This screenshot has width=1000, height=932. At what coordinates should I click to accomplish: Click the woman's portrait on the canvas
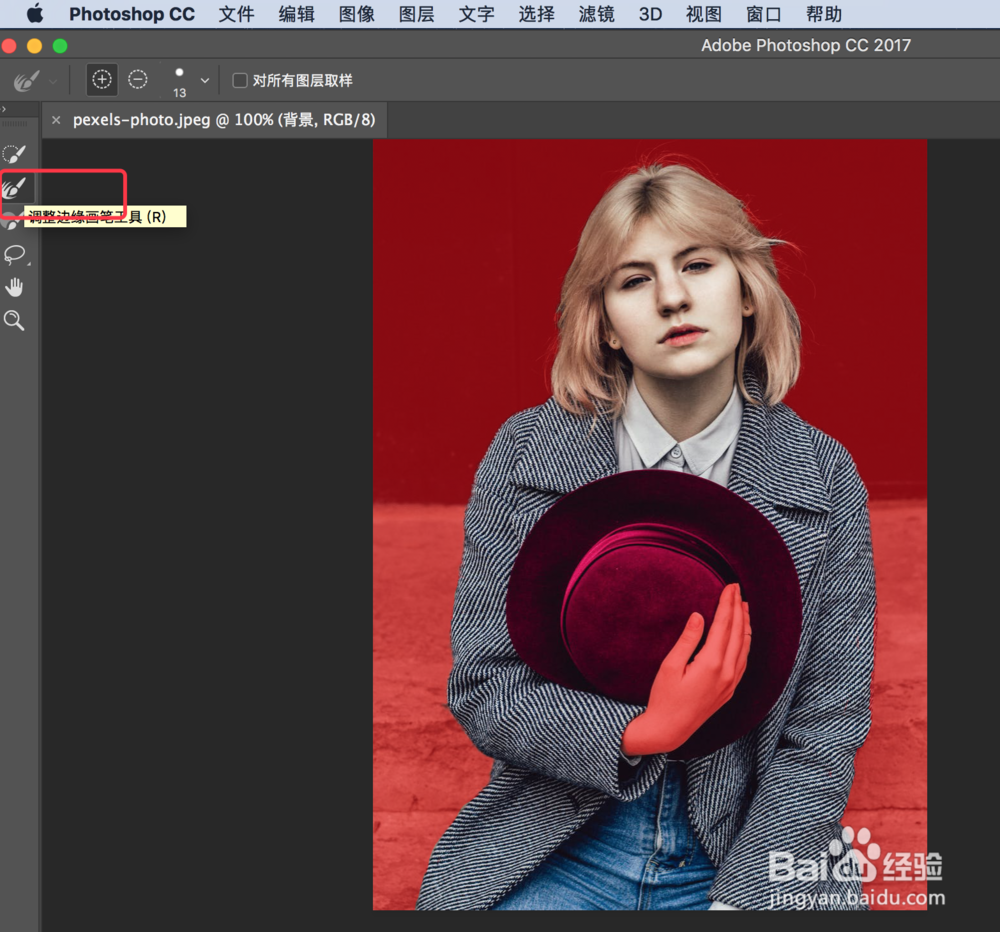650,524
